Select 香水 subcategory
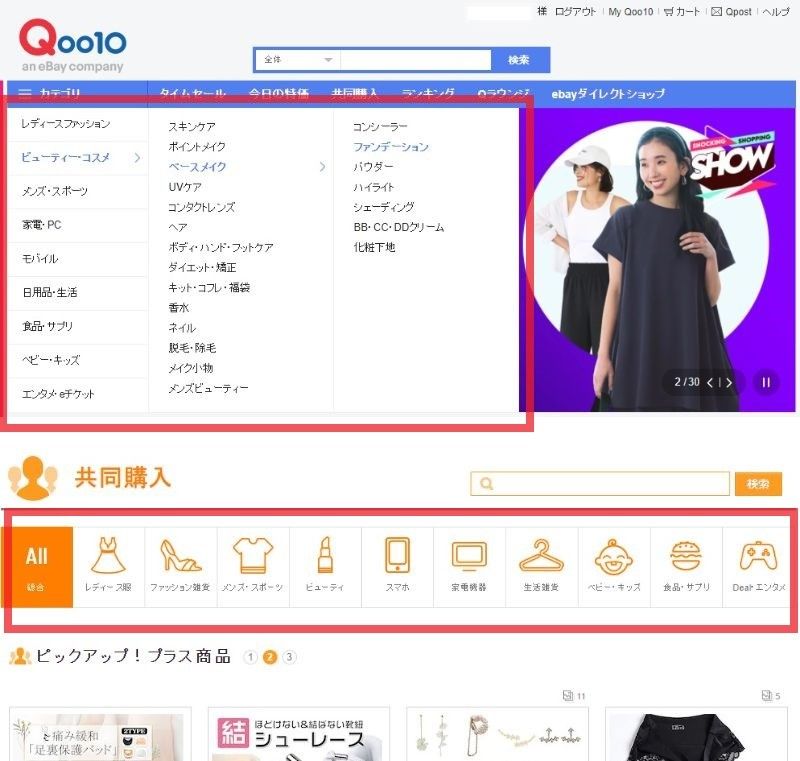The height and width of the screenshot is (761, 800). pos(179,308)
